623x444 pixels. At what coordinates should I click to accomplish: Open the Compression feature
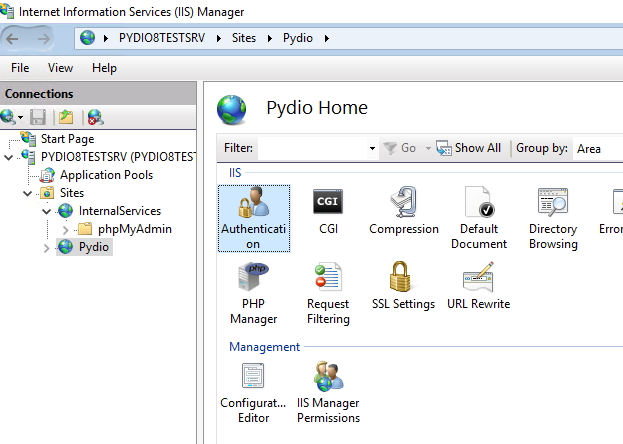pyautogui.click(x=404, y=212)
